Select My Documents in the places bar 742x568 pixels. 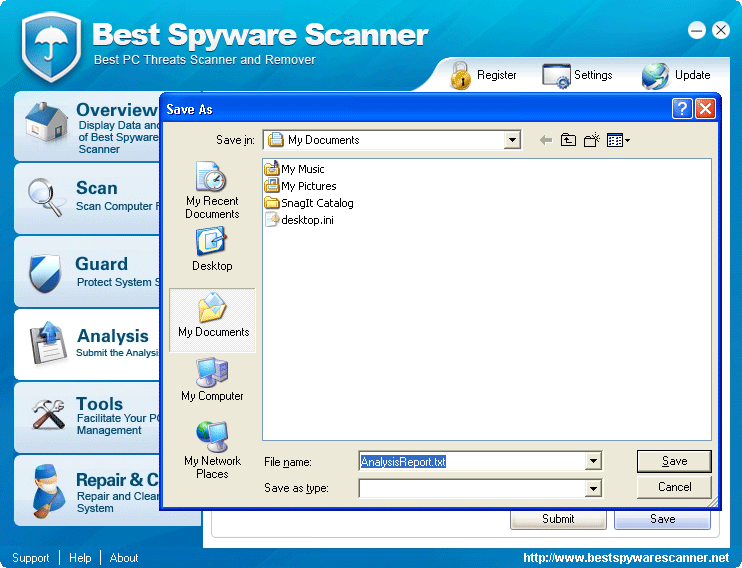click(x=212, y=320)
